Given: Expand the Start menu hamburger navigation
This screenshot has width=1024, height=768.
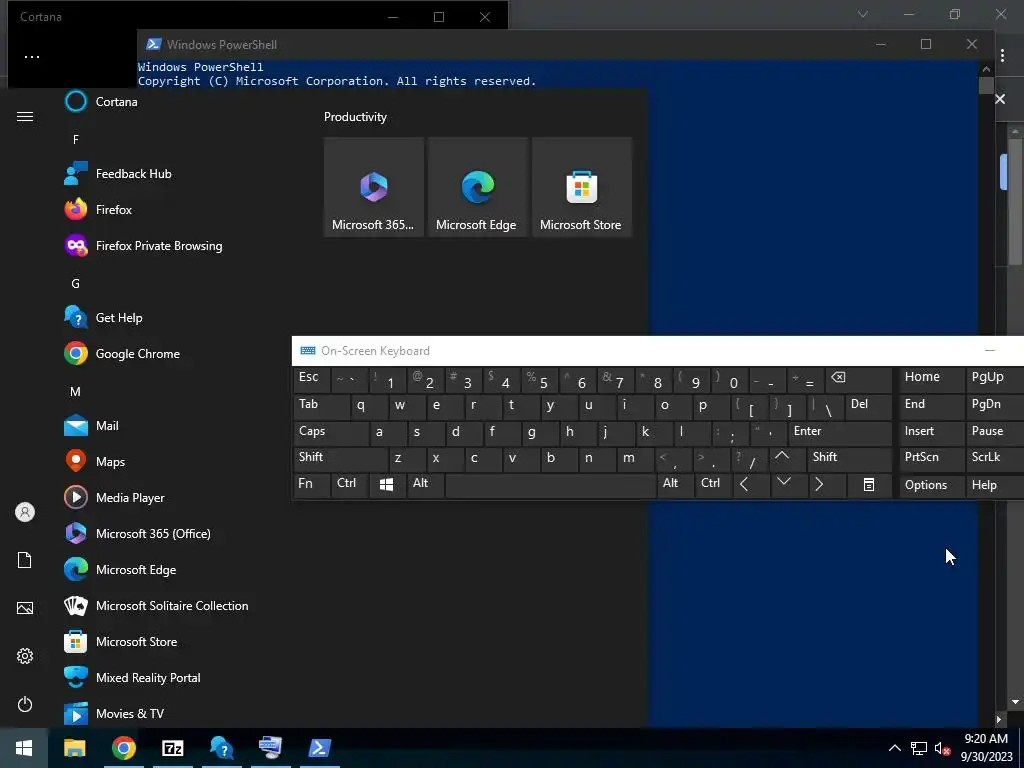Looking at the screenshot, I should click(x=25, y=117).
